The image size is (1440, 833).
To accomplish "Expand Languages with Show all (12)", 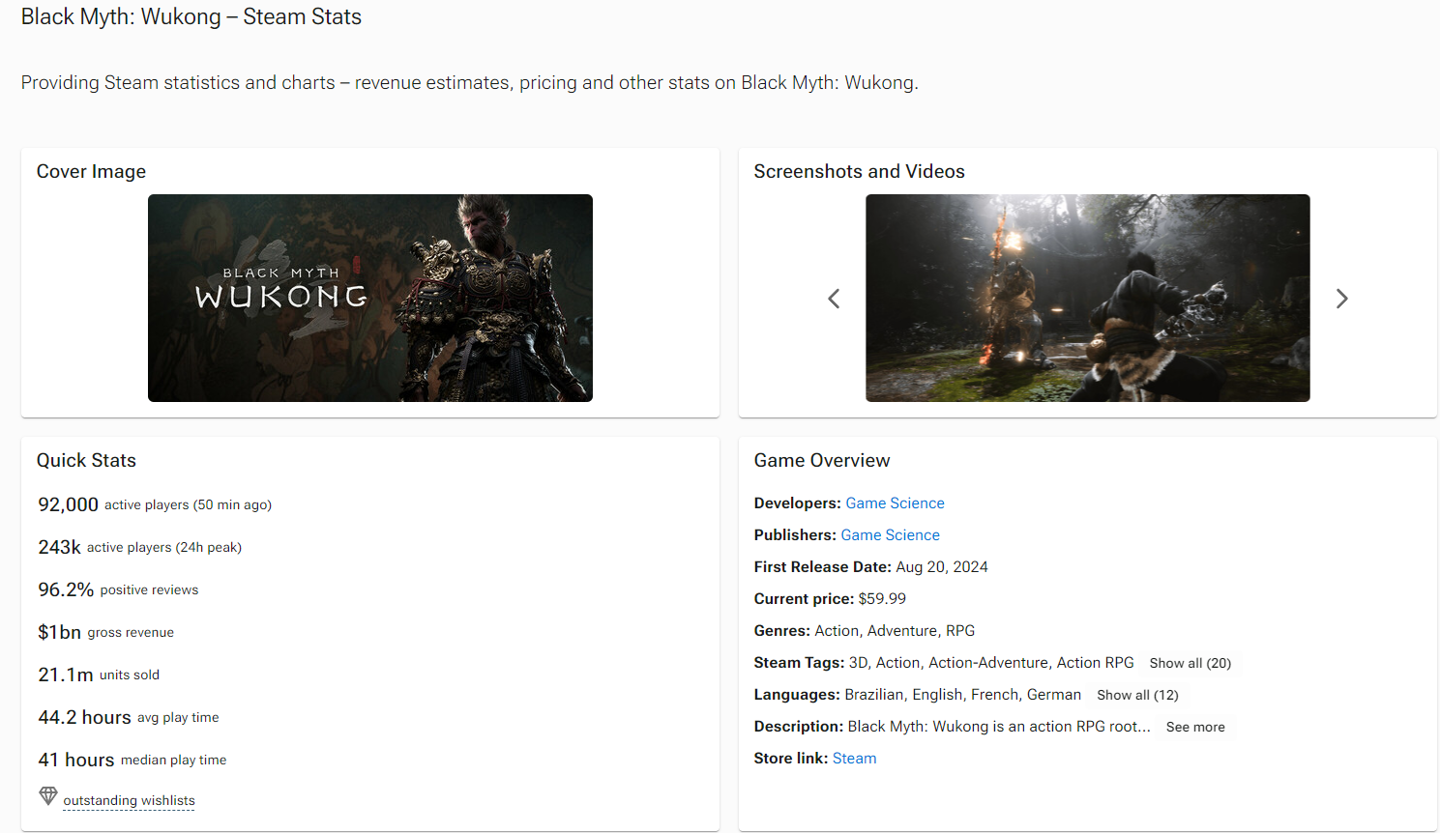I will (1138, 695).
